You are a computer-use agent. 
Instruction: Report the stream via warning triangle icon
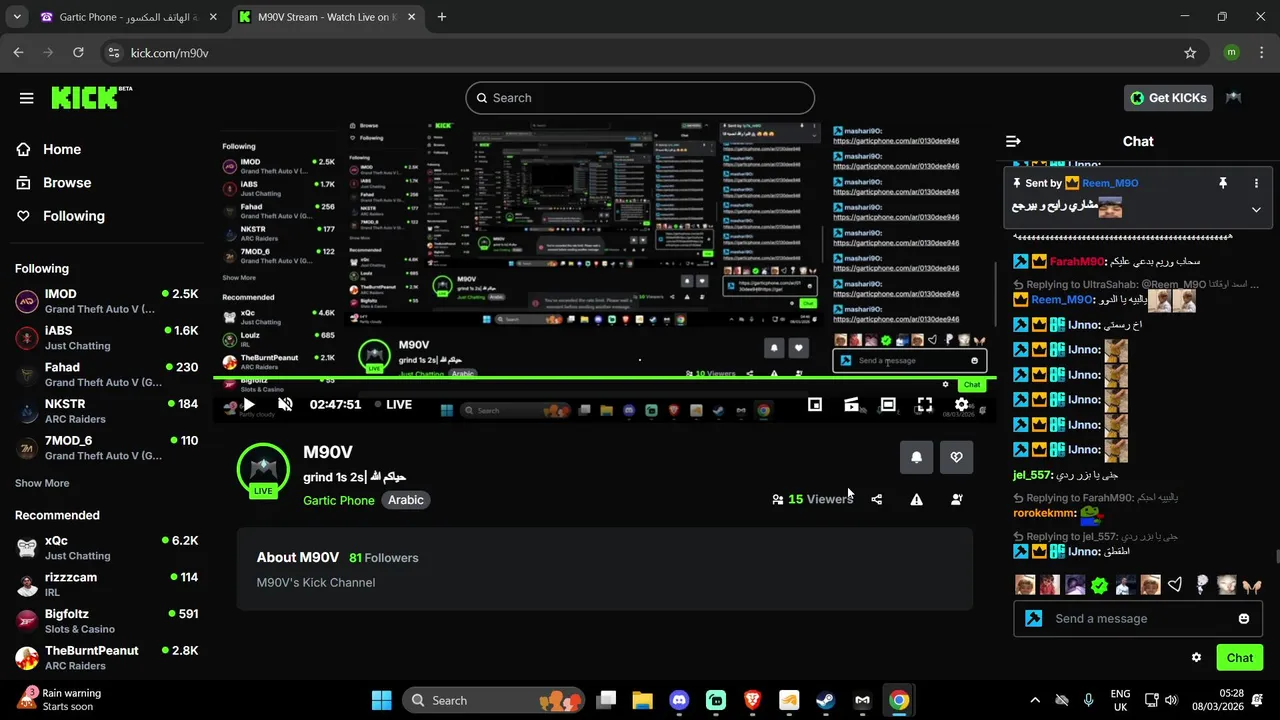point(916,499)
